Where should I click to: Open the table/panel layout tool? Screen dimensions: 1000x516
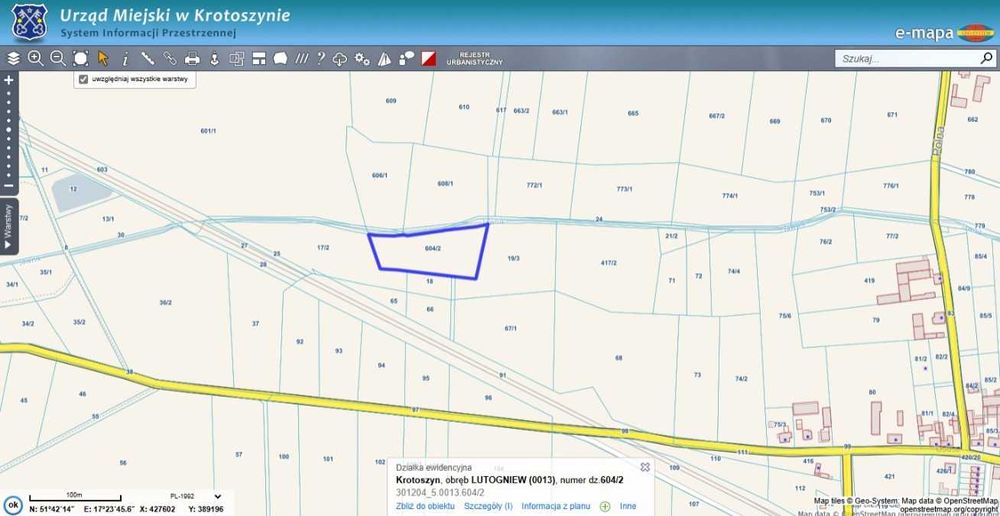pyautogui.click(x=258, y=59)
